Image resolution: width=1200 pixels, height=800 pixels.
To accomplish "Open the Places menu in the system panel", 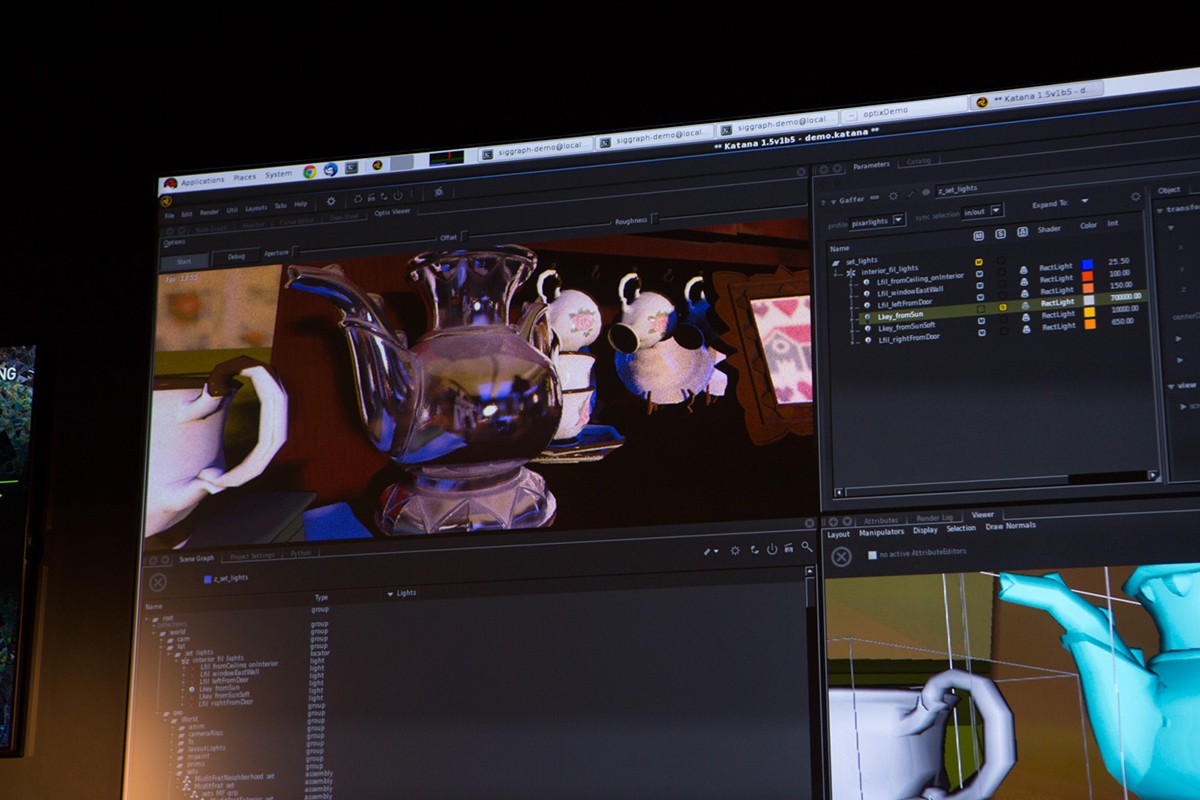I will click(x=245, y=178).
